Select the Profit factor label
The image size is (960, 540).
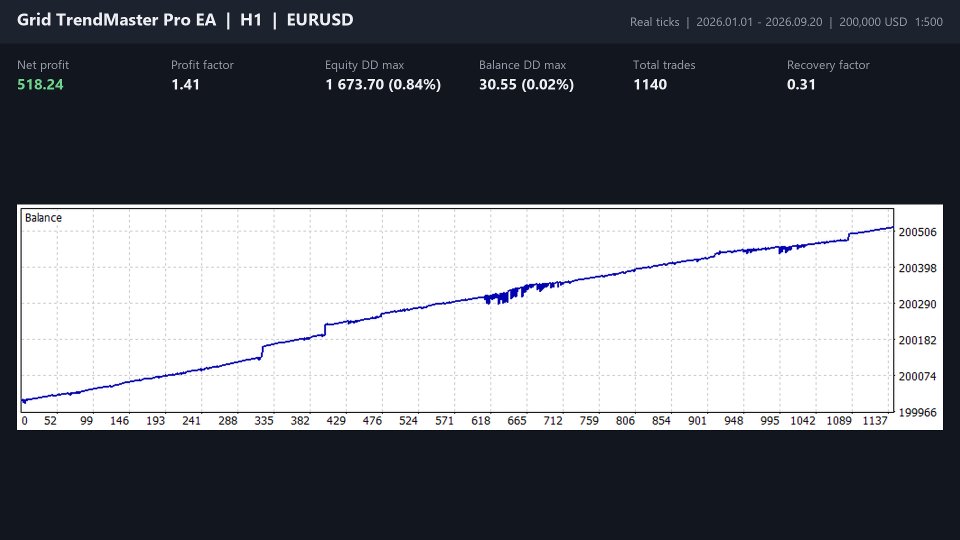pyautogui.click(x=202, y=65)
